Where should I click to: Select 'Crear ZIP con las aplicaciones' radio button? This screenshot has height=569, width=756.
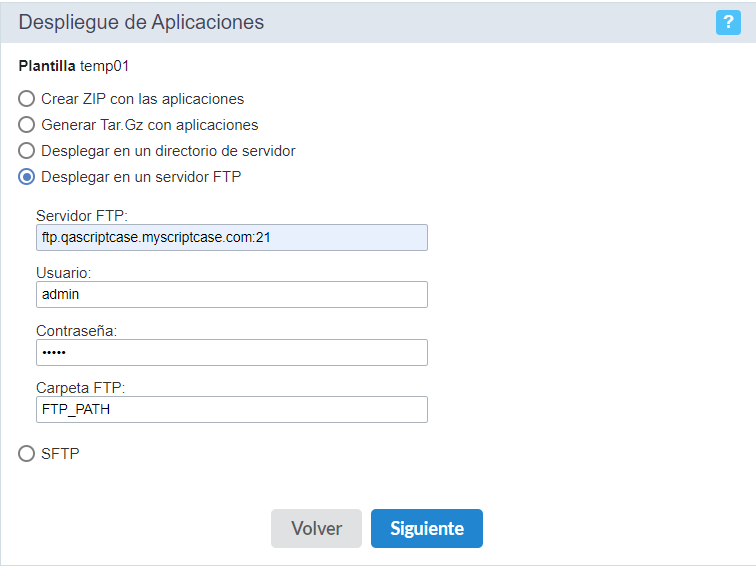pyautogui.click(x=27, y=99)
